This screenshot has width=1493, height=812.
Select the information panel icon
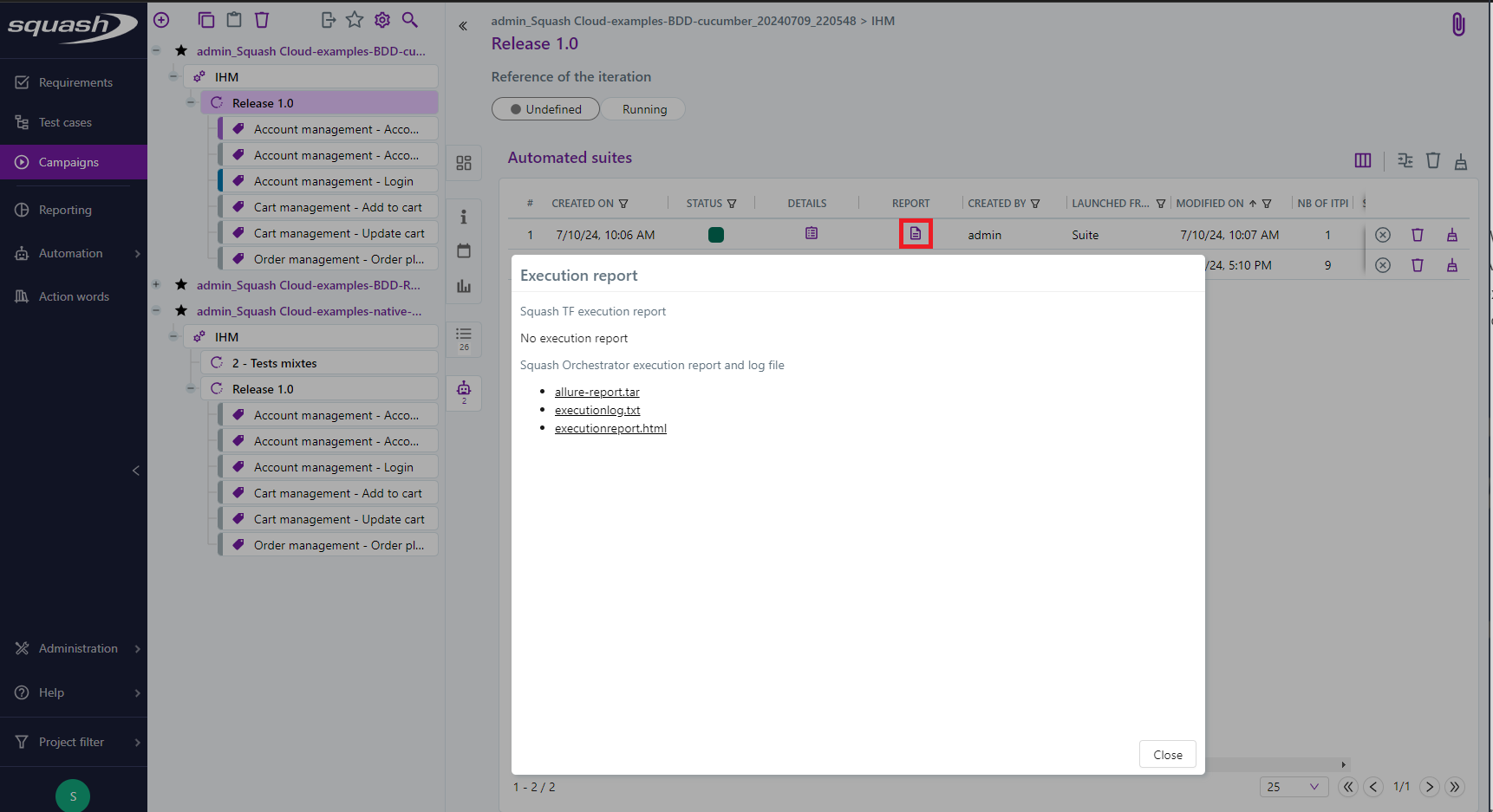coord(464,216)
